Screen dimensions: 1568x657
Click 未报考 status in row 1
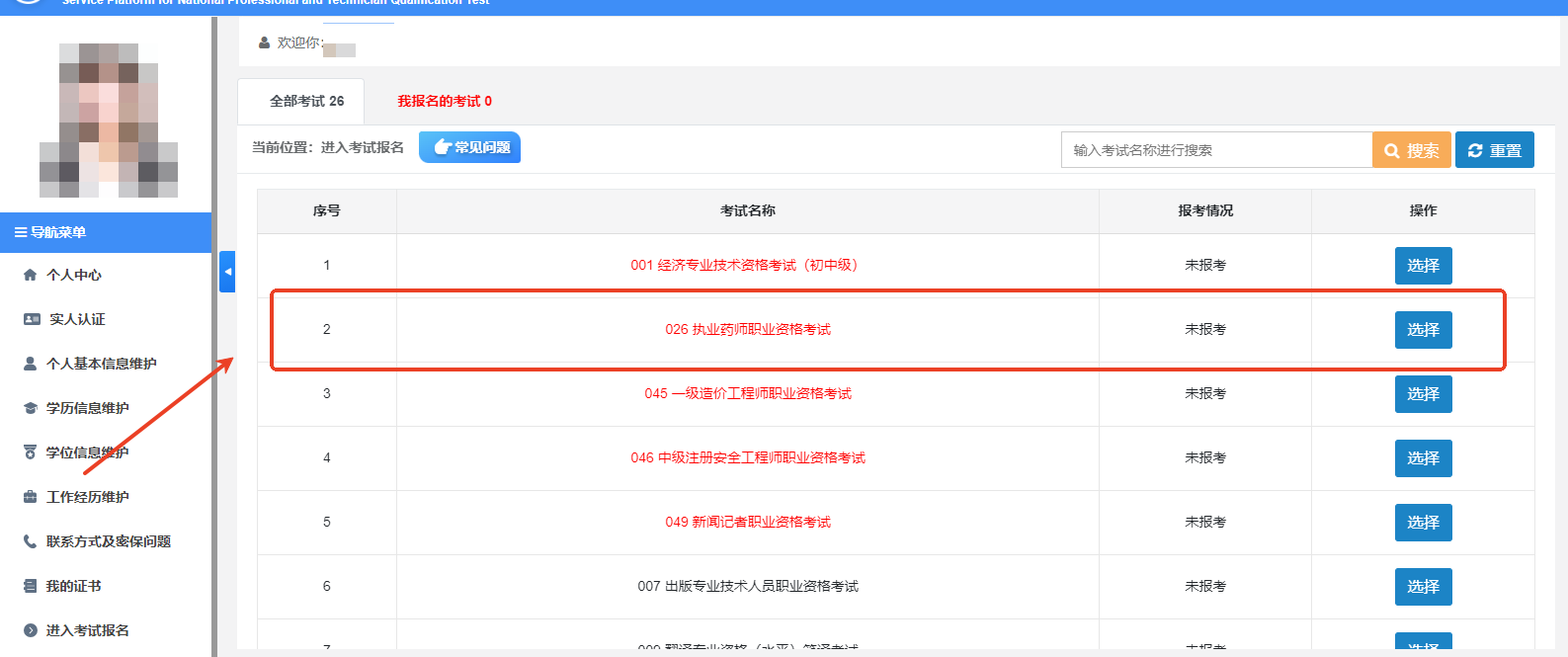(1205, 265)
